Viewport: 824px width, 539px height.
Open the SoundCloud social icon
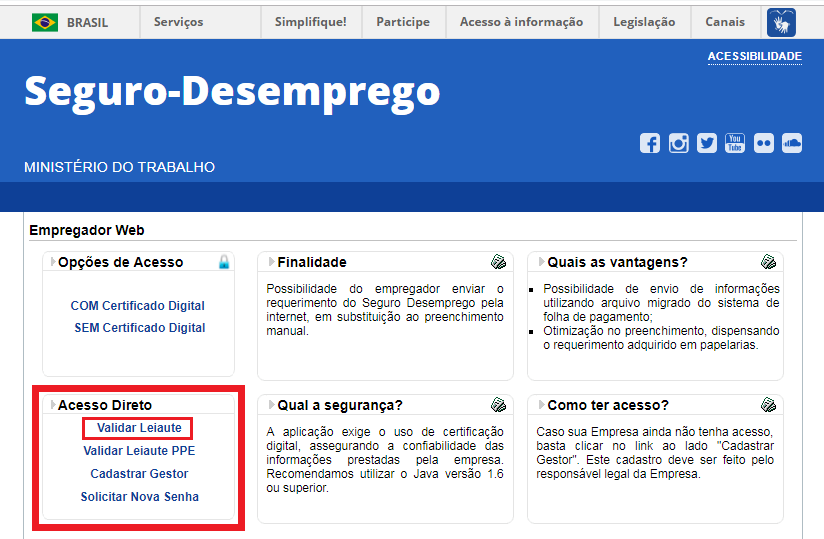click(x=792, y=143)
